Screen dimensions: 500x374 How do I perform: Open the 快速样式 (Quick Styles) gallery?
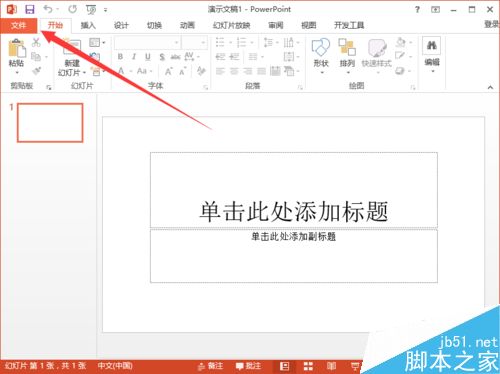point(377,55)
